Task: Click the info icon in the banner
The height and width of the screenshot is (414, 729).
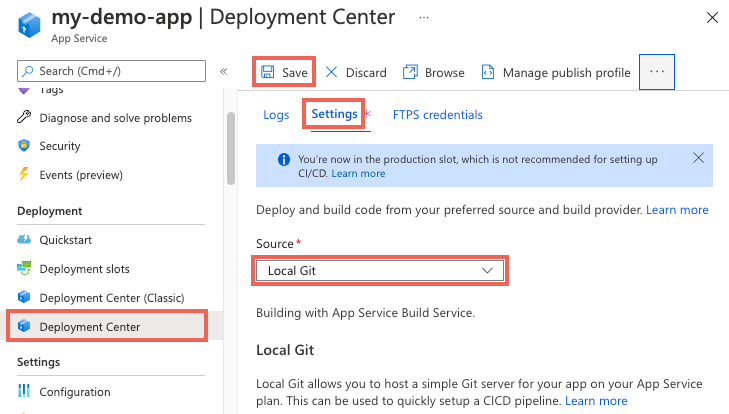Action: point(284,160)
